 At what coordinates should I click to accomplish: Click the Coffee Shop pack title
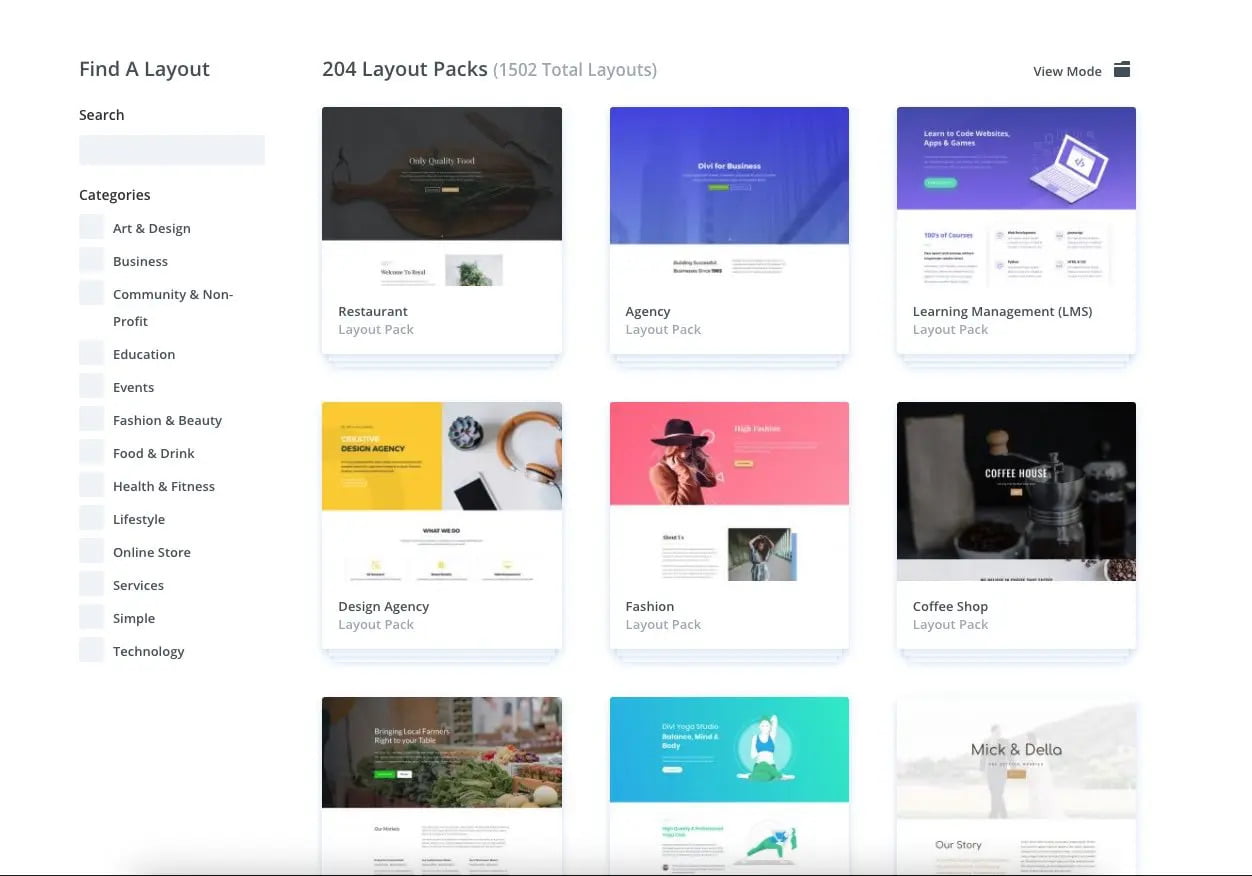[x=950, y=607]
